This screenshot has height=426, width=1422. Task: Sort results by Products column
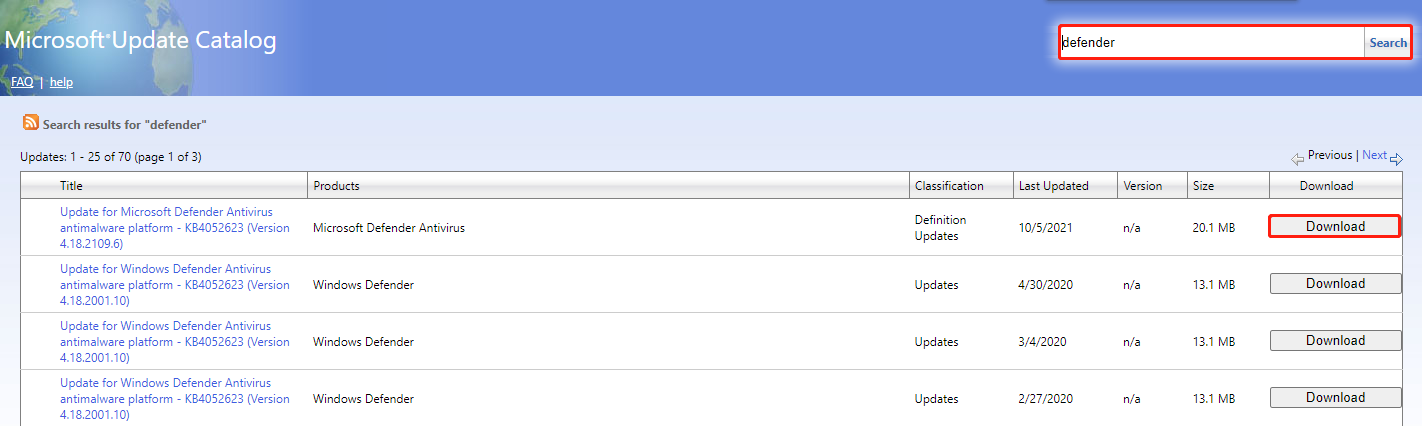[336, 186]
